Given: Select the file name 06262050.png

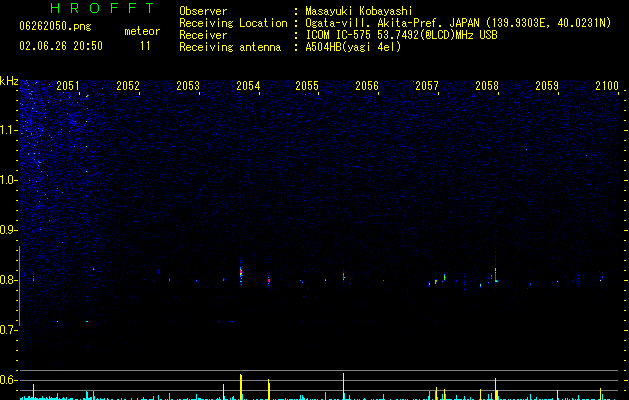Looking at the screenshot, I should (55, 27).
